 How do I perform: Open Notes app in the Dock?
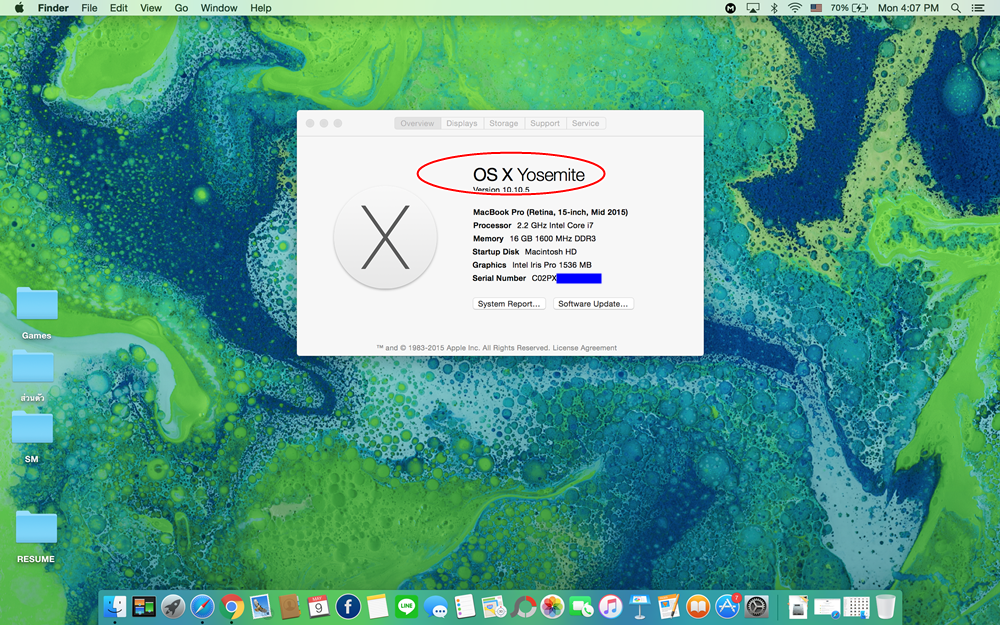[378, 607]
